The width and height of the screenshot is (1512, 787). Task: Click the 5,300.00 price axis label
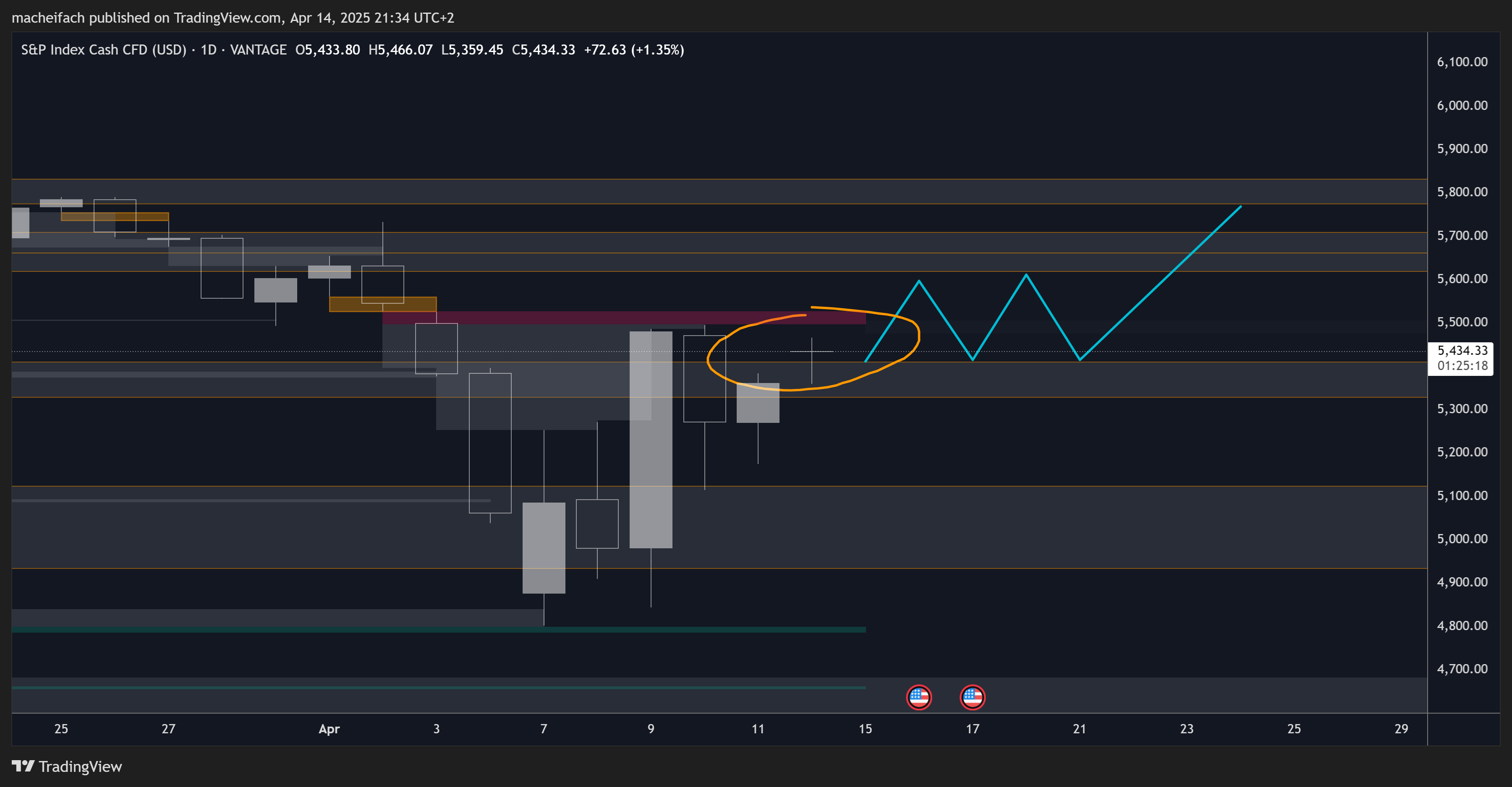click(1462, 409)
